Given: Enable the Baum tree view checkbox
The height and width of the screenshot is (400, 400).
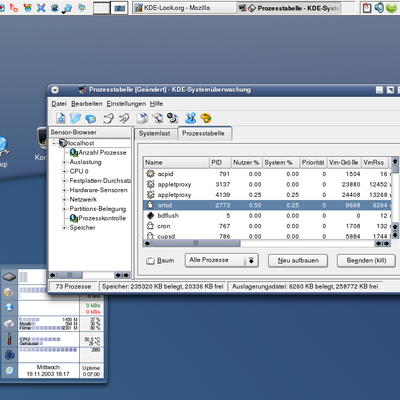Looking at the screenshot, I should [x=150, y=261].
